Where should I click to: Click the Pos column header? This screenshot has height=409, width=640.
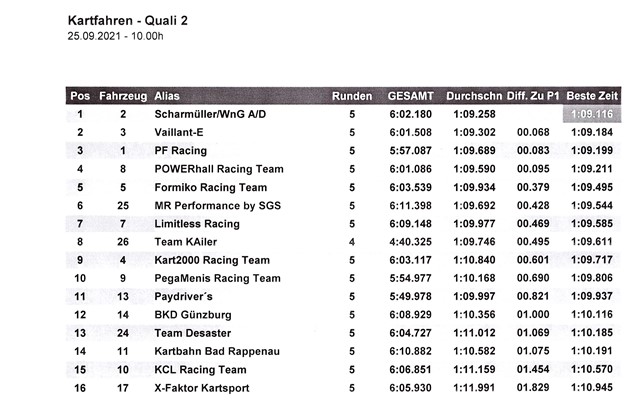(80, 96)
